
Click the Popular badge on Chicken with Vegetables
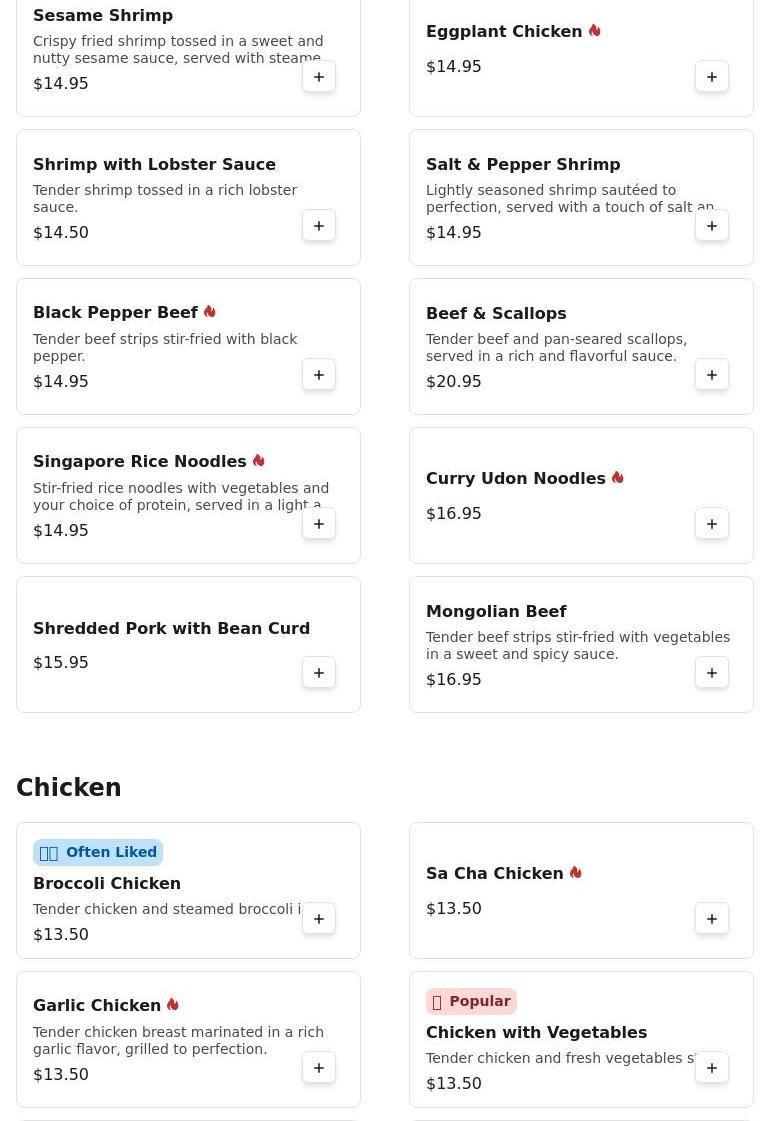tap(471, 1001)
